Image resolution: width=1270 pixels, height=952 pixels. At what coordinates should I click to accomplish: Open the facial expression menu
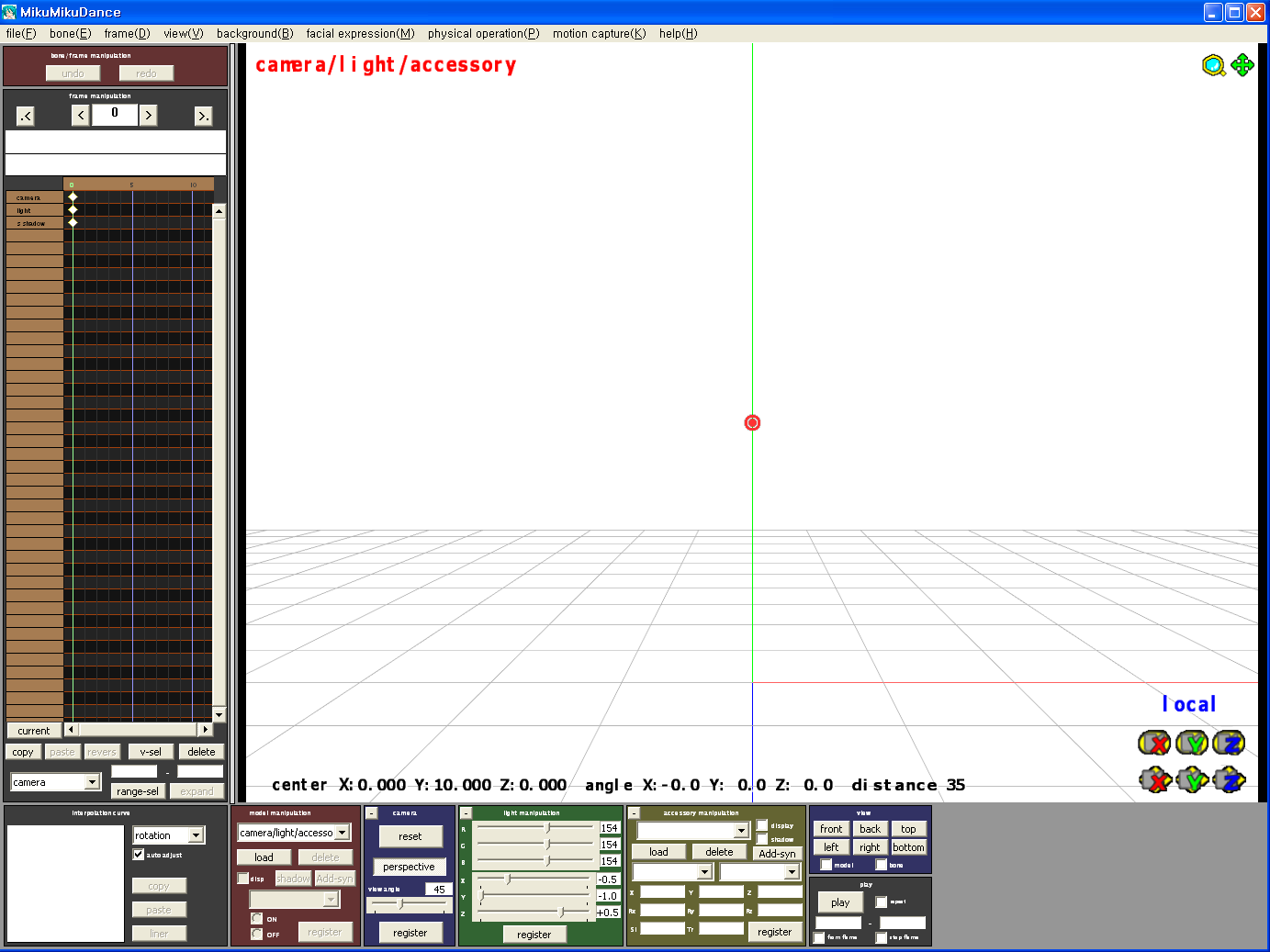pos(360,33)
